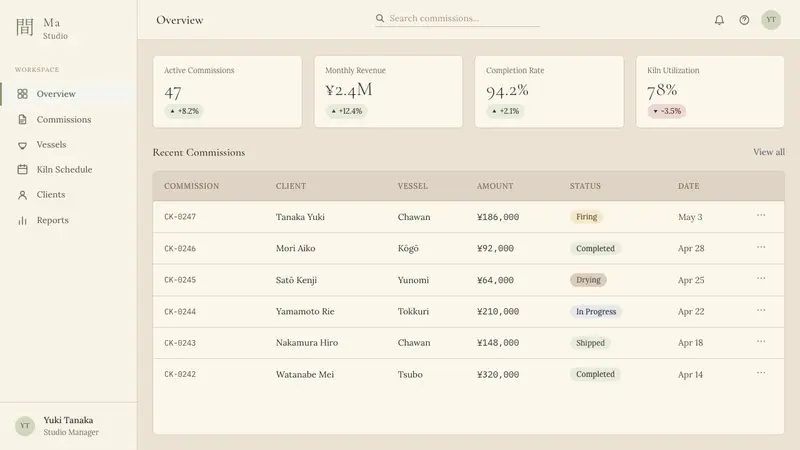Click client name Nakamura Hiro
This screenshot has width=800, height=450.
click(x=307, y=343)
